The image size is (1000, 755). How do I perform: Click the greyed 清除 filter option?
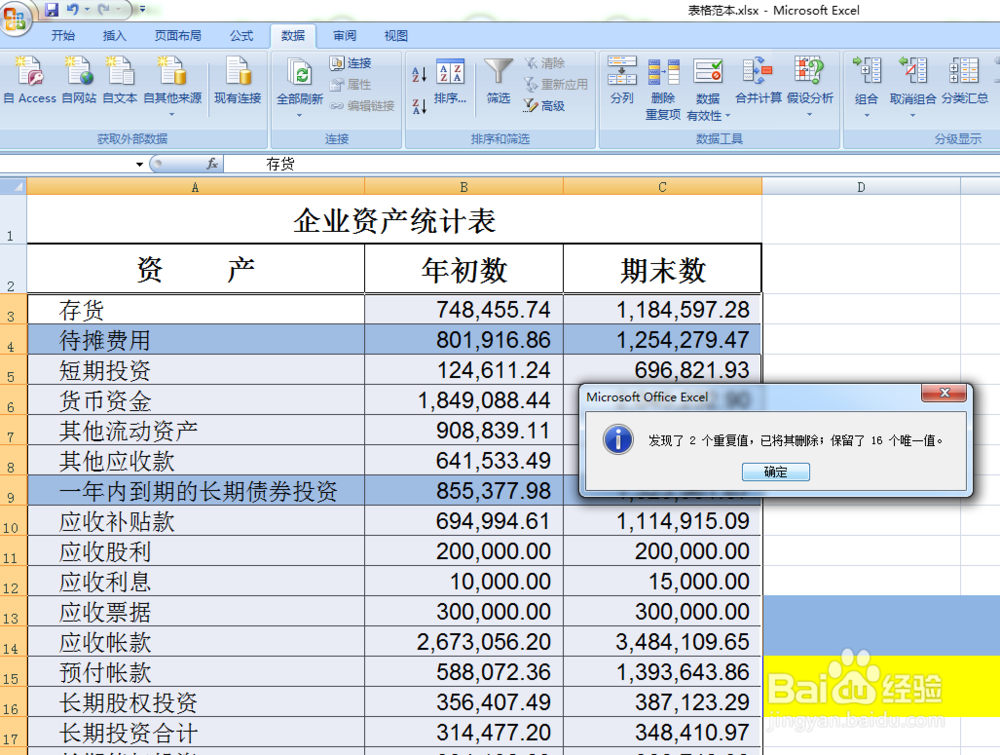click(x=545, y=62)
